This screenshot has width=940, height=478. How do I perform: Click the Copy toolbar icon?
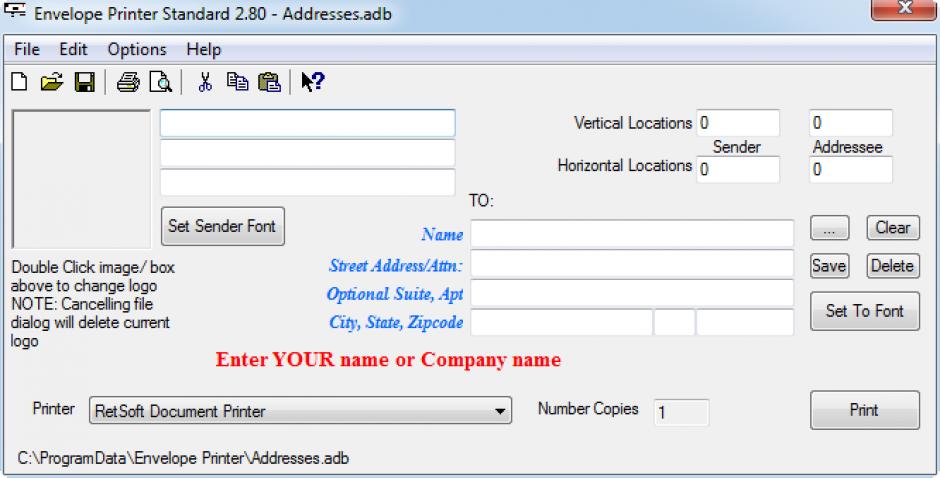coord(237,82)
